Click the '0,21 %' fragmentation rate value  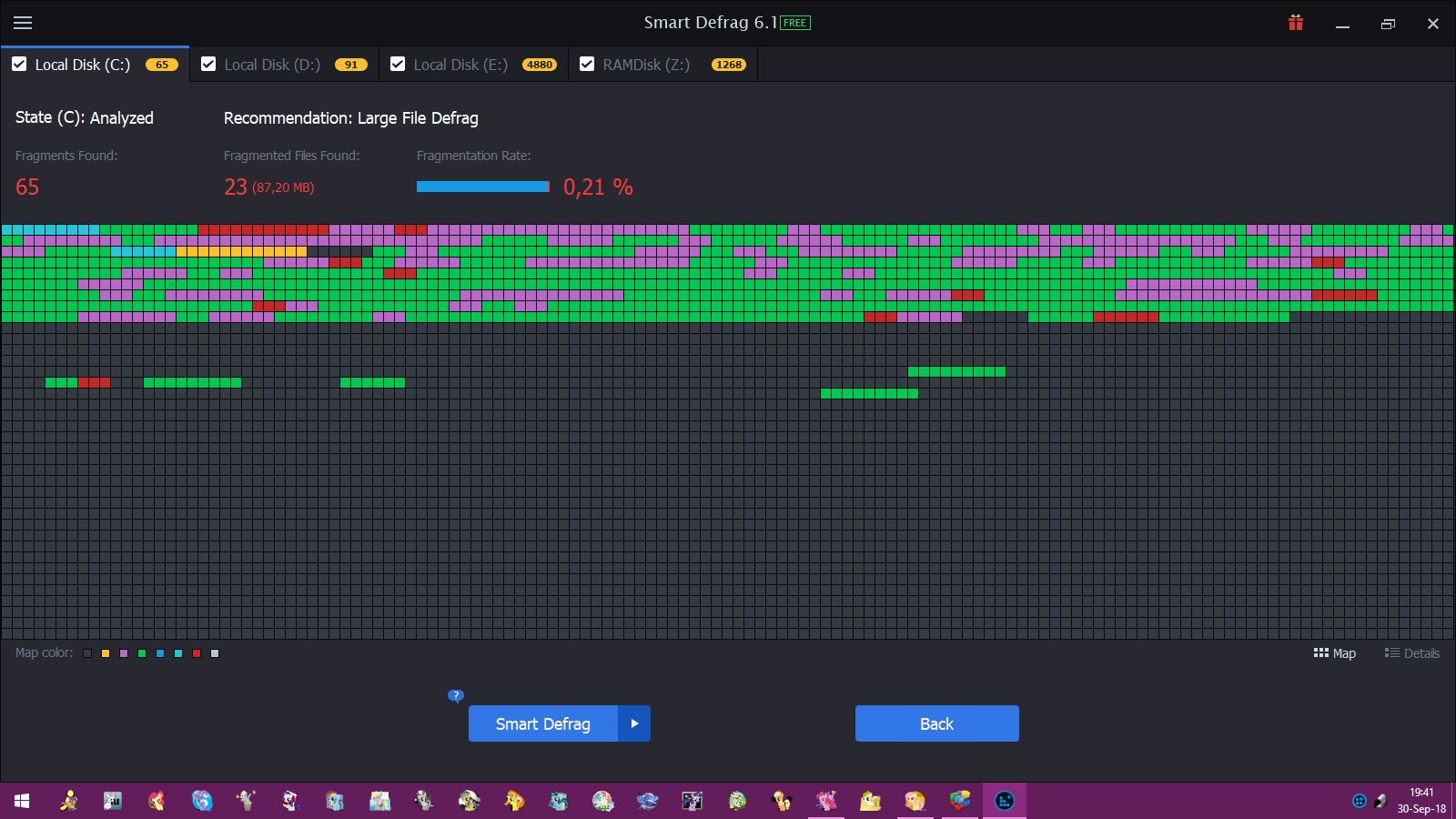pyautogui.click(x=598, y=187)
